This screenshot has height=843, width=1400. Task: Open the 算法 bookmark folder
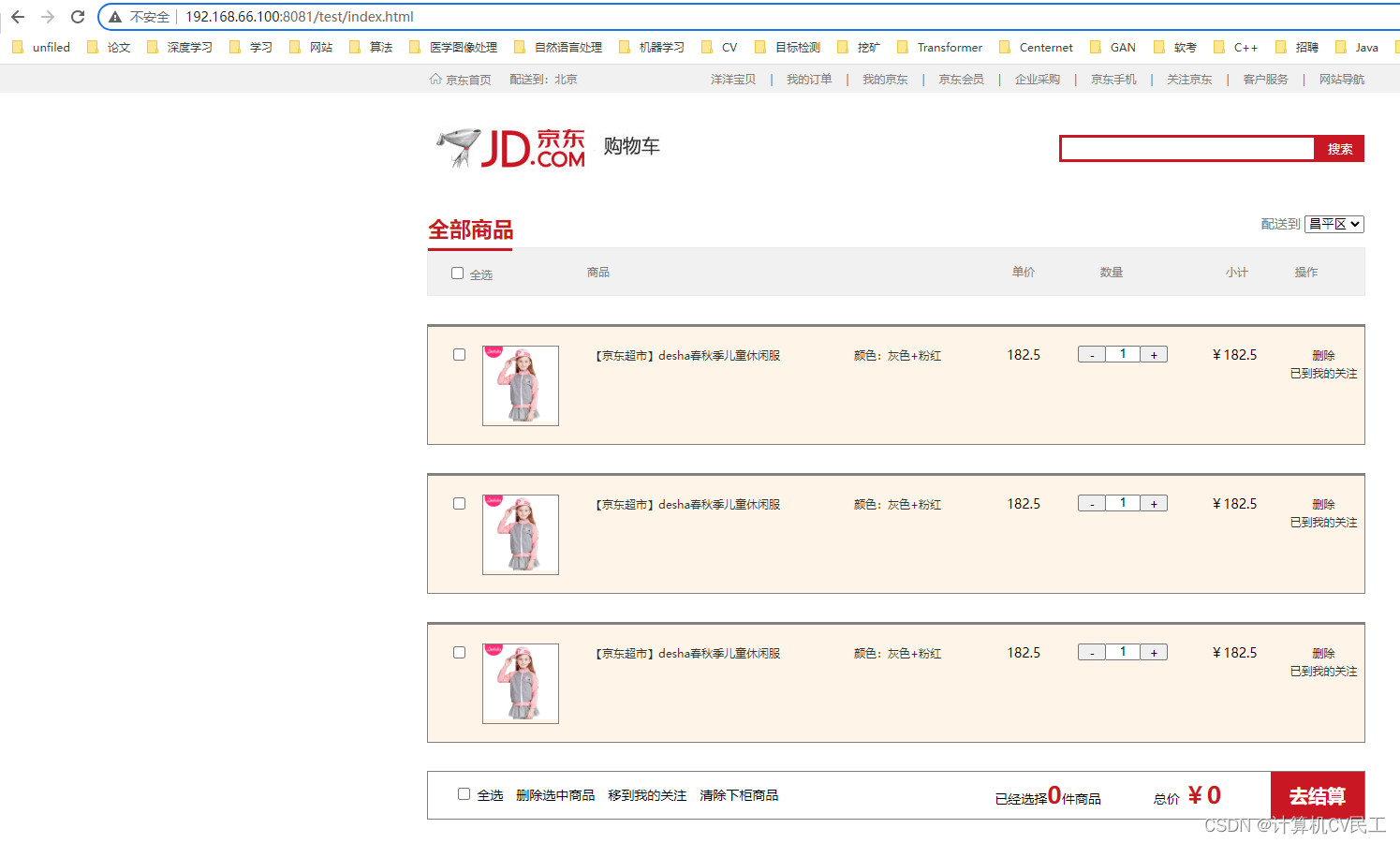click(x=371, y=47)
